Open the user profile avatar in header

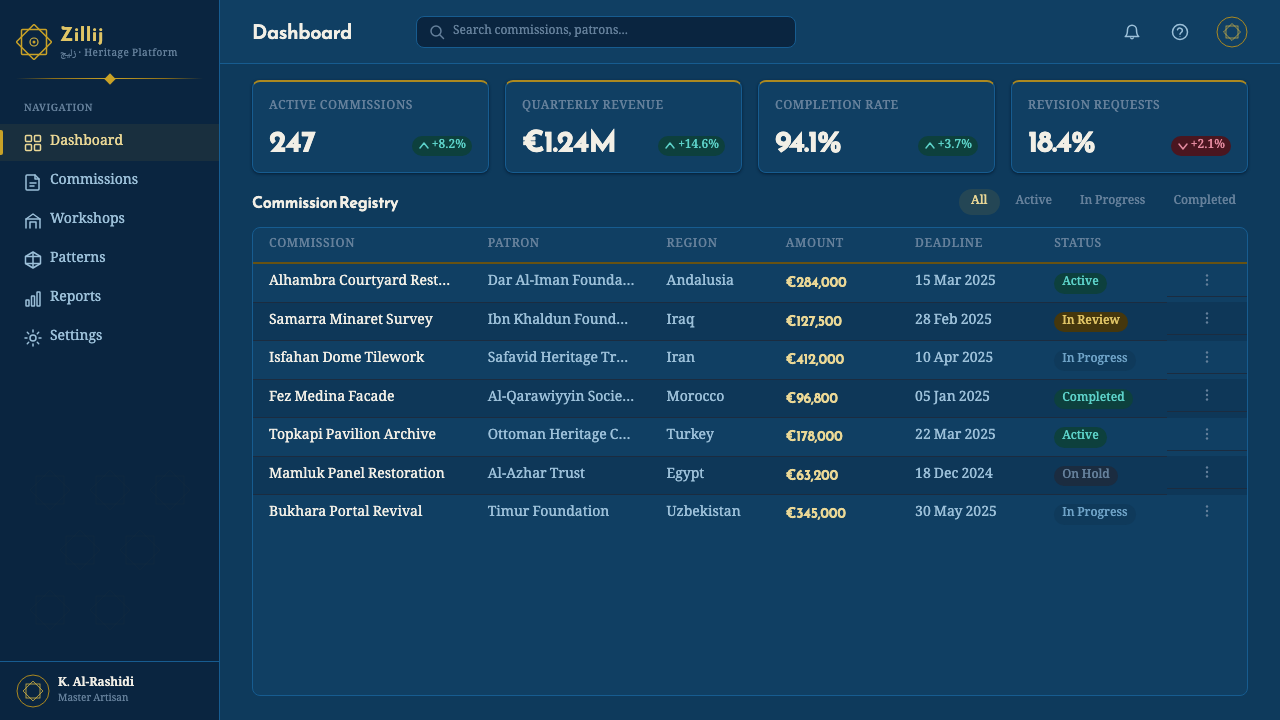[x=1232, y=32]
